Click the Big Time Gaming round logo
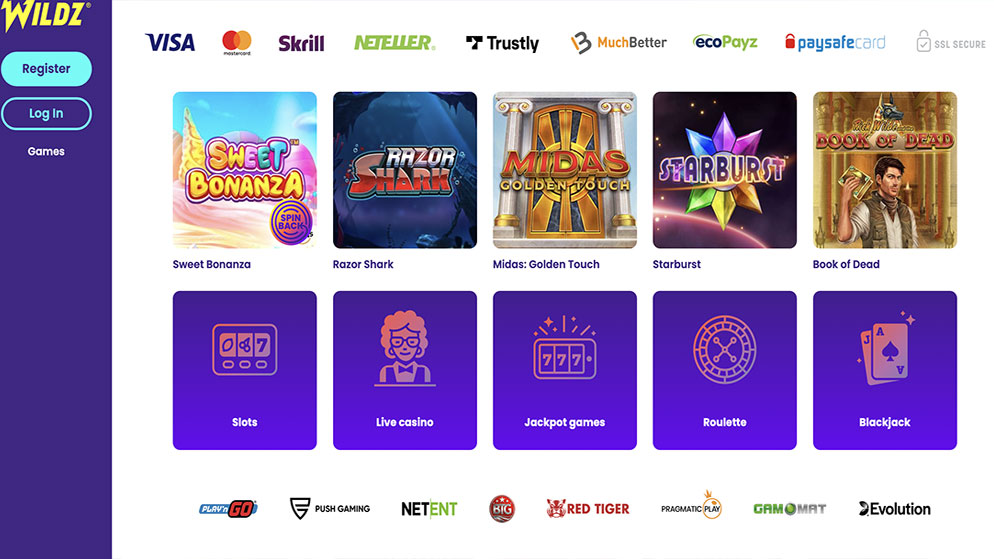Screen dimensions: 994x559 502,508
